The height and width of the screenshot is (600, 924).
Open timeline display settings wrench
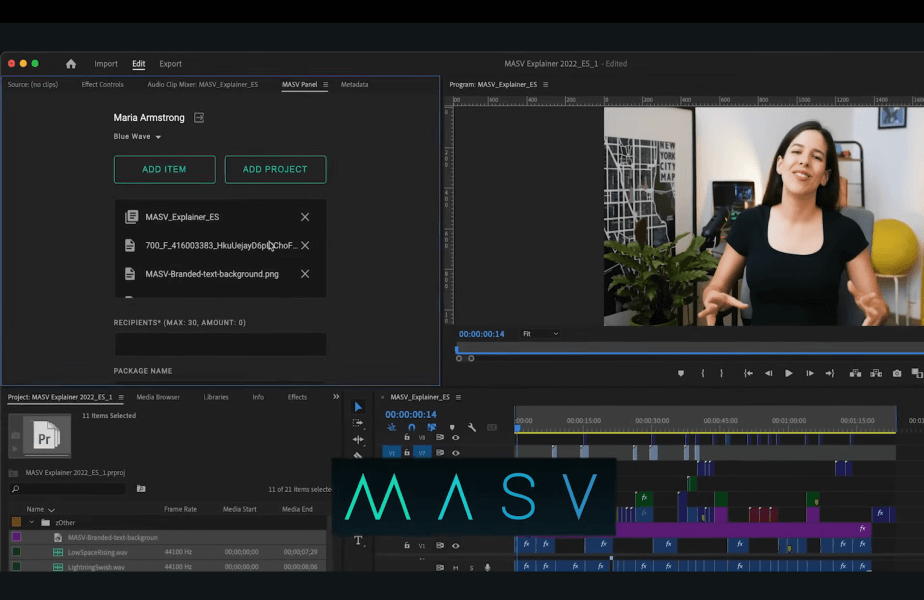[x=471, y=427]
